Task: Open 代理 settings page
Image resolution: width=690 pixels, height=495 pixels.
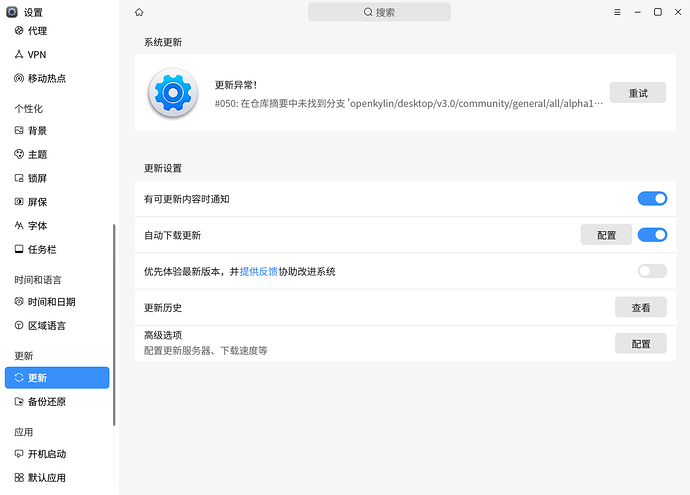Action: (57, 31)
